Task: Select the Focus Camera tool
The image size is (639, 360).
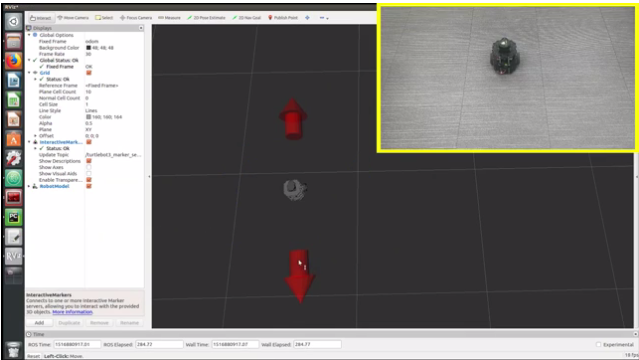Action: [136, 18]
